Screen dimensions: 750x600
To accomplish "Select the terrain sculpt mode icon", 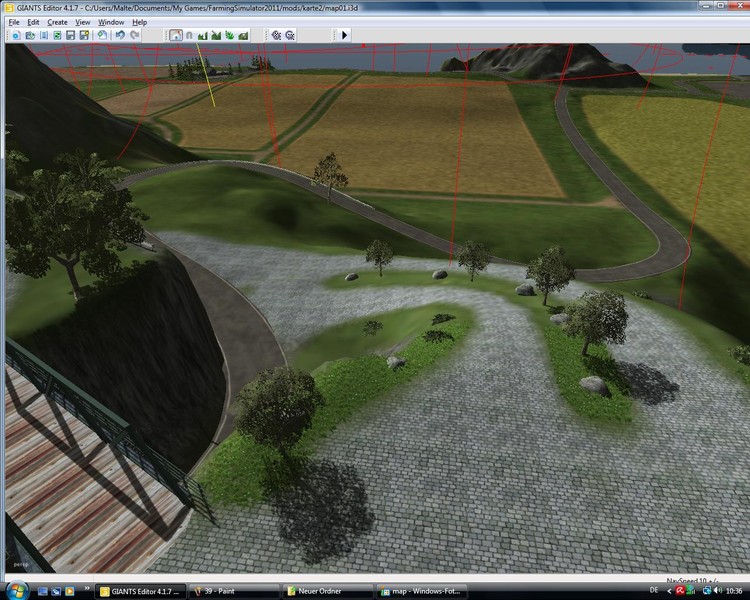I will pos(203,35).
